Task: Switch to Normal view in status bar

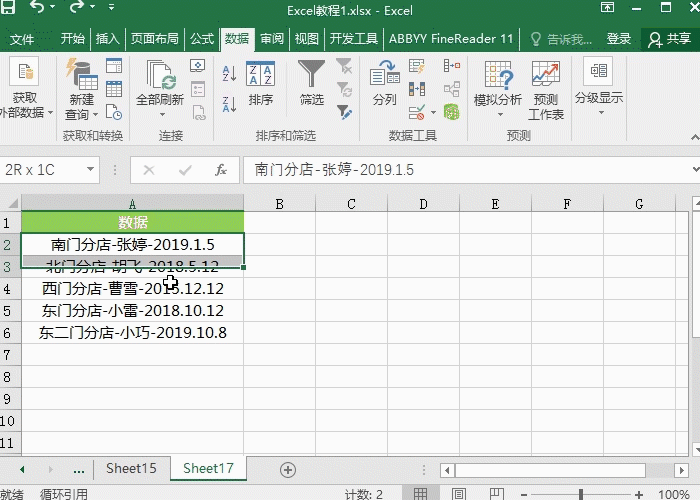Action: click(420, 493)
